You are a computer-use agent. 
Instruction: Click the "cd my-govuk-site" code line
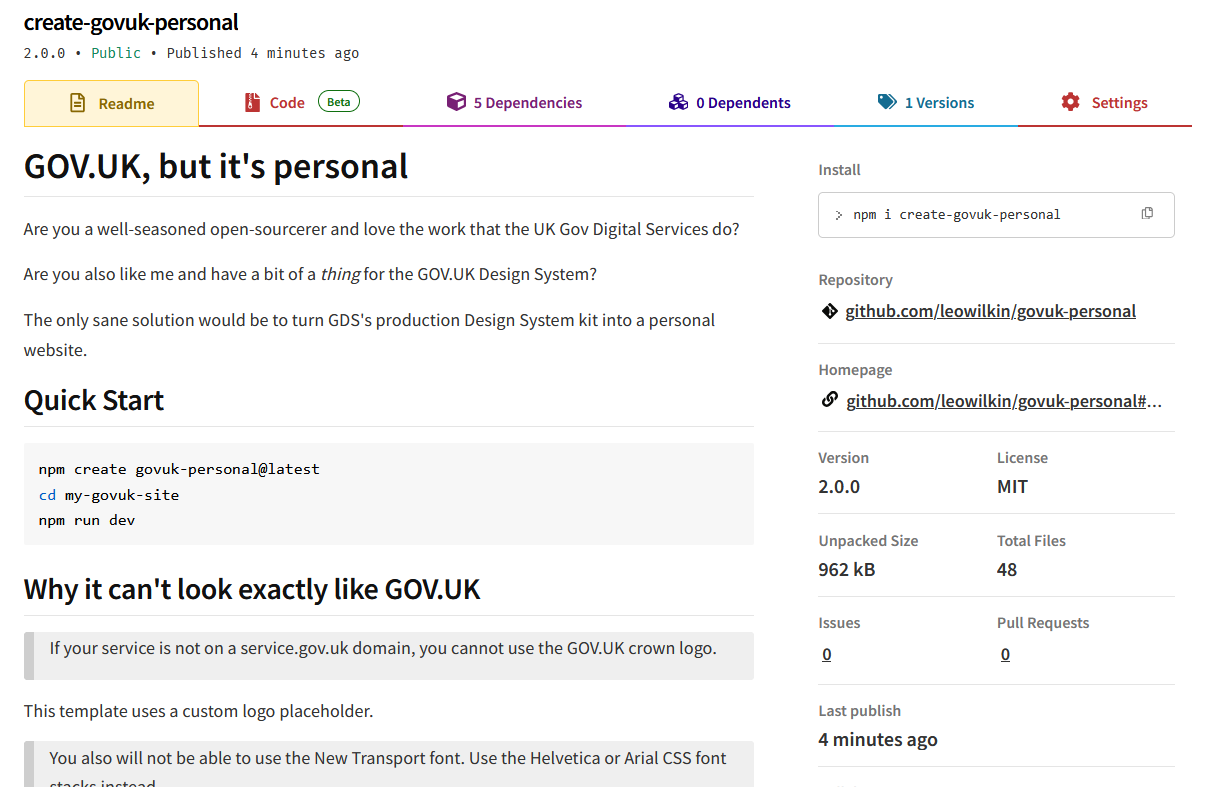pyautogui.click(x=109, y=494)
